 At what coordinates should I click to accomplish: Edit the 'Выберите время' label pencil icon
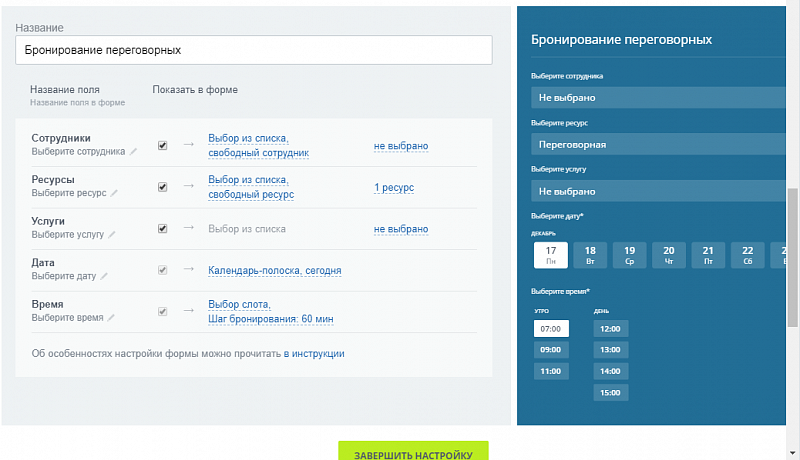(111, 317)
